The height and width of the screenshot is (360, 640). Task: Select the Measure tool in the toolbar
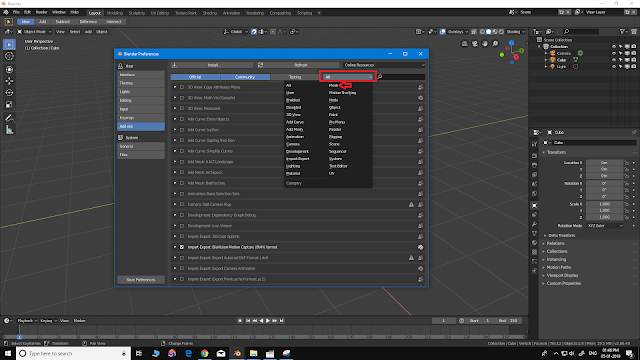tap(9, 130)
